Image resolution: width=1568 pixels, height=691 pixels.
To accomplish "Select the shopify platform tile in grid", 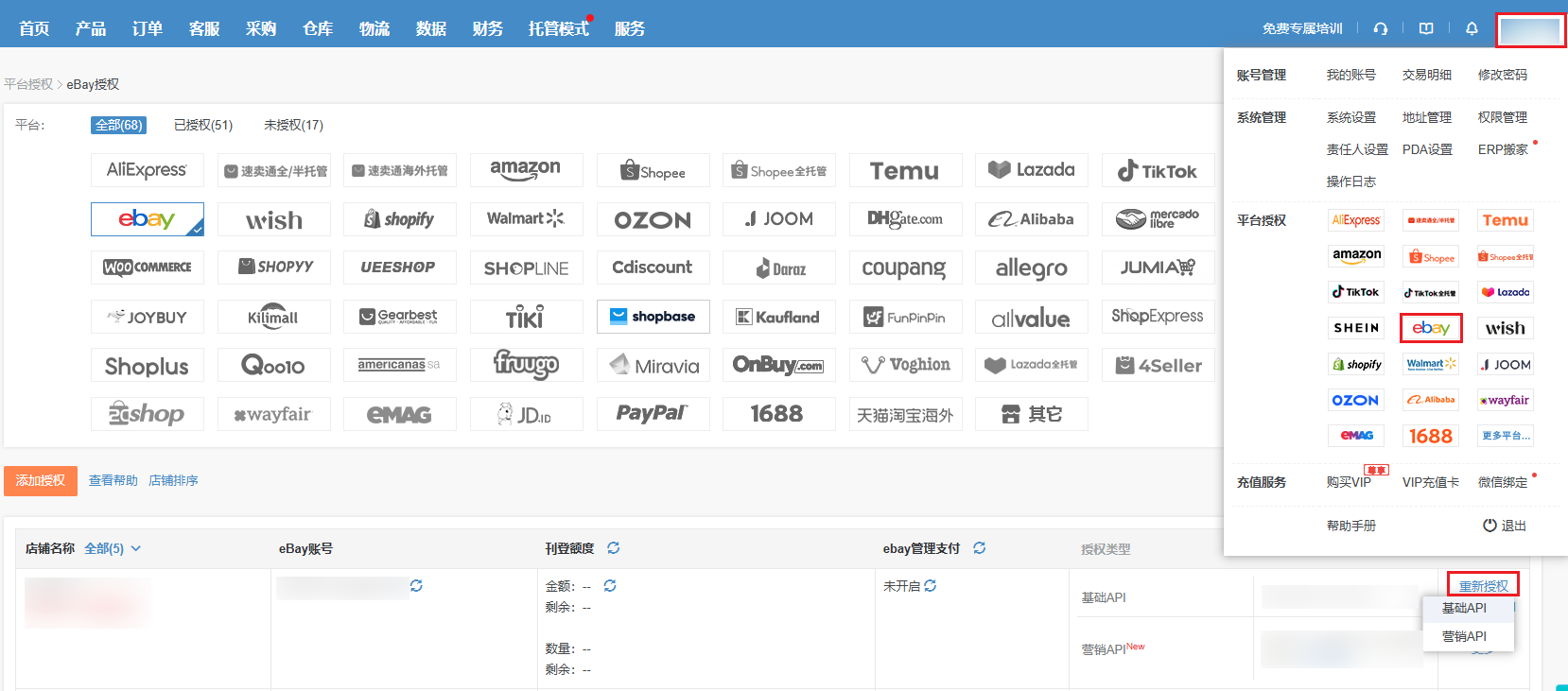I will click(x=400, y=219).
